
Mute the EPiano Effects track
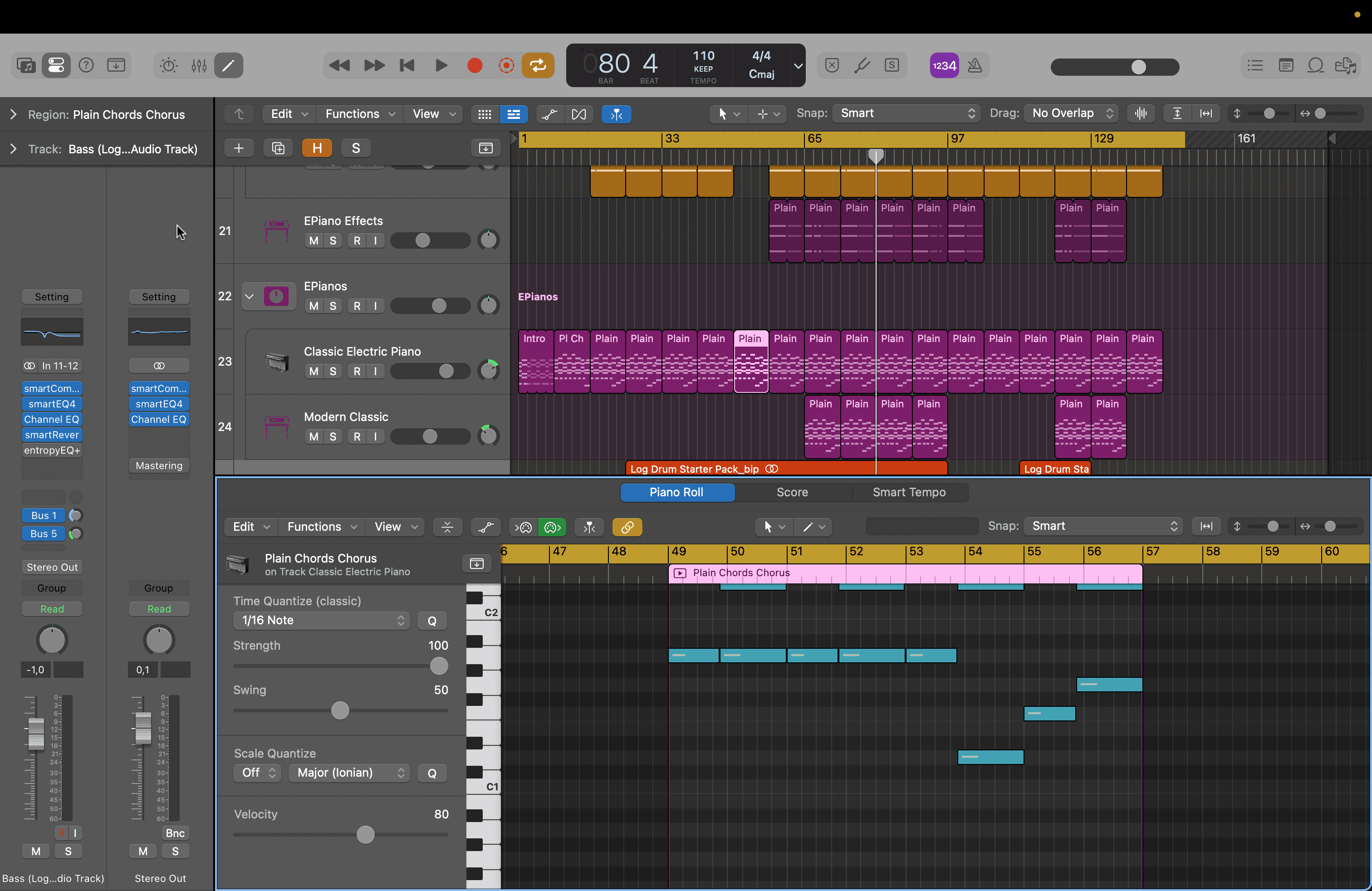tap(314, 241)
